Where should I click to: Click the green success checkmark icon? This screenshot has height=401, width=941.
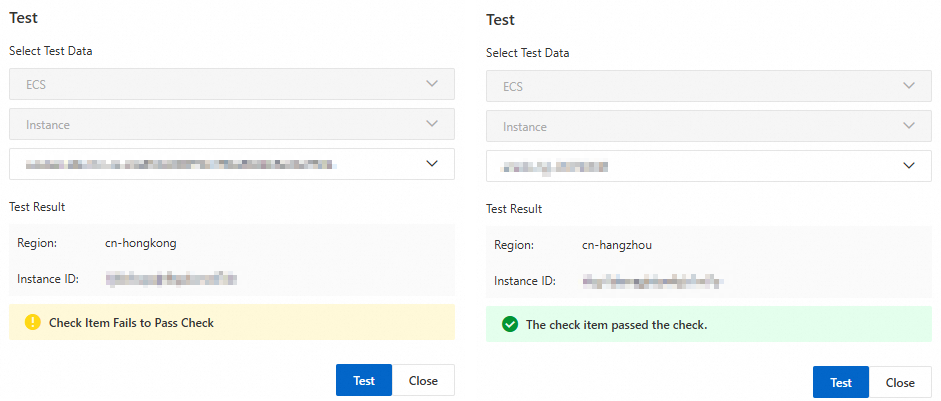pyautogui.click(x=510, y=325)
